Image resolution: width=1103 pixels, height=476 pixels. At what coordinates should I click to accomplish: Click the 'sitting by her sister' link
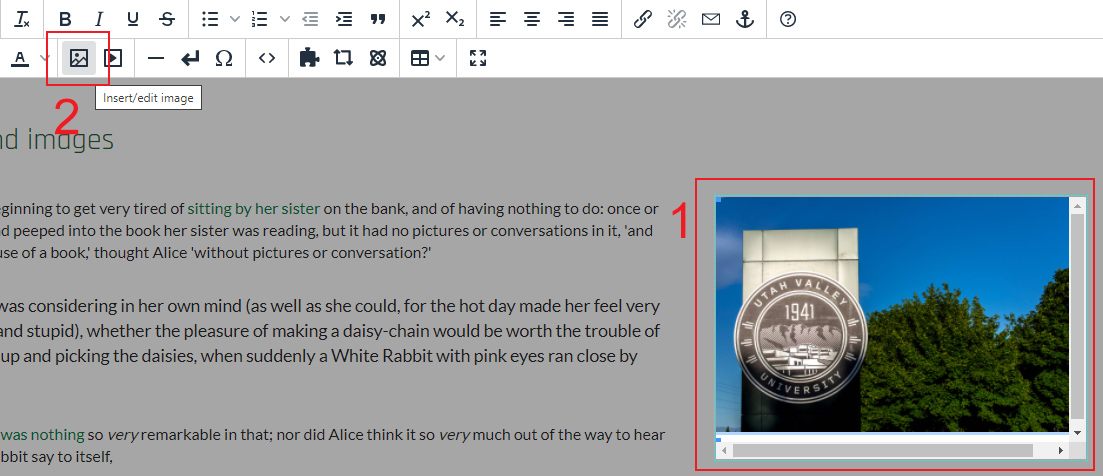tap(253, 209)
